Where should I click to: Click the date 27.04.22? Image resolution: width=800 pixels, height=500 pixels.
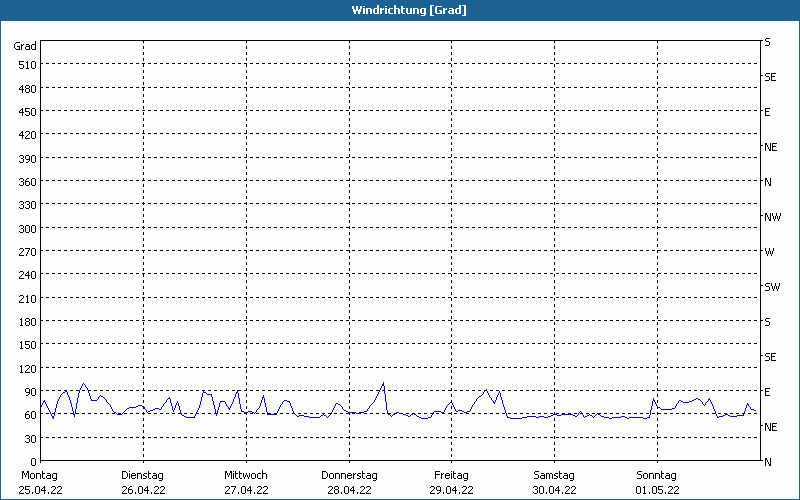246,490
